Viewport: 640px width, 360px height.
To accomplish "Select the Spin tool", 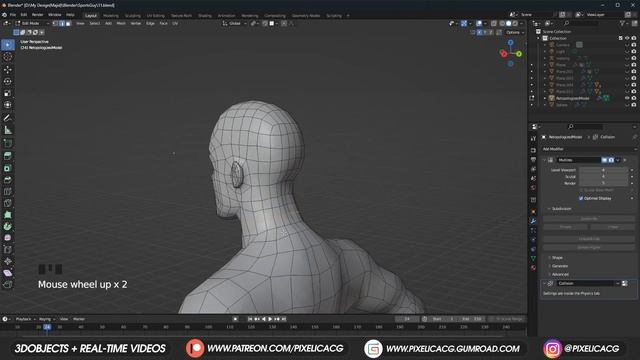I will pos(8,227).
